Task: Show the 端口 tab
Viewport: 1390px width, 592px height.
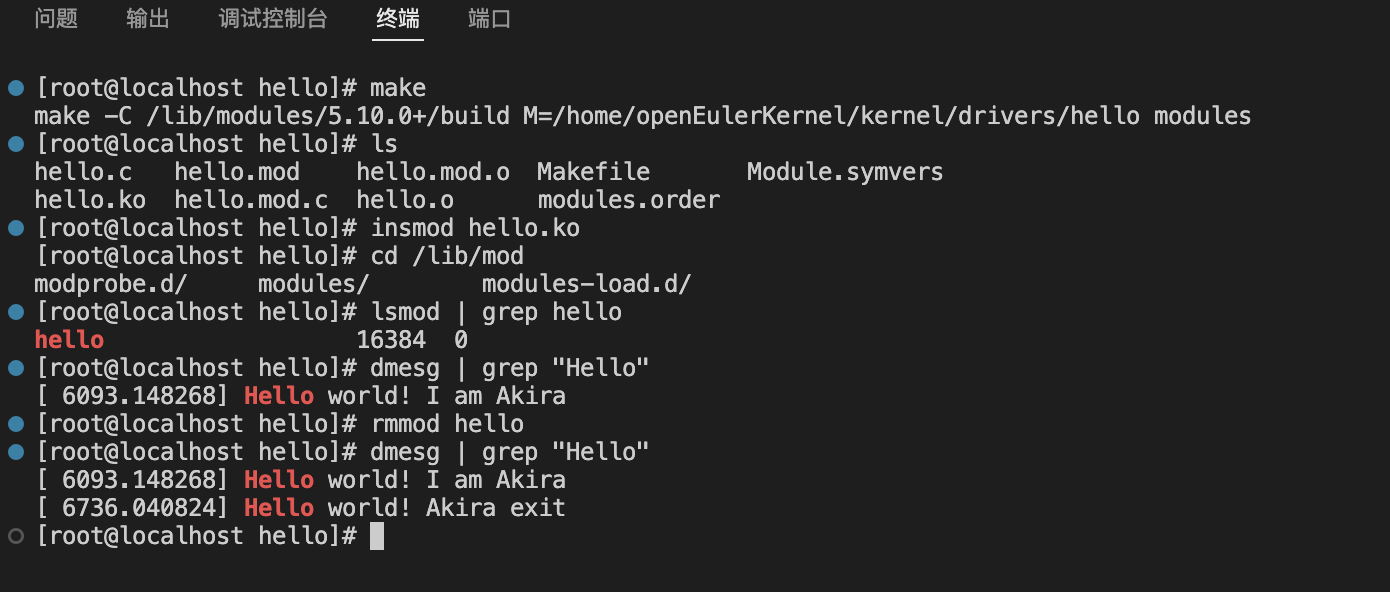Action: (x=490, y=19)
